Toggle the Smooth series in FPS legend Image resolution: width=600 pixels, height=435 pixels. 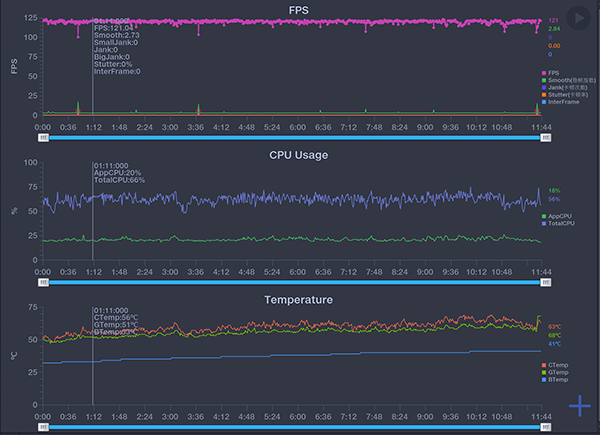point(565,80)
